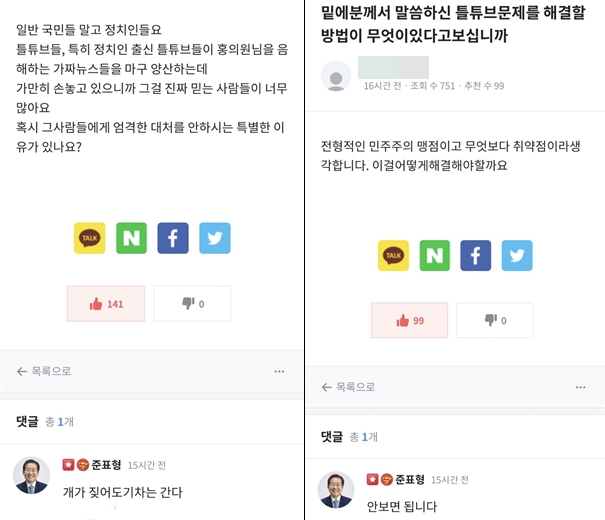Click 준표형 username in left comment
The width and height of the screenshot is (605, 520).
tap(106, 465)
